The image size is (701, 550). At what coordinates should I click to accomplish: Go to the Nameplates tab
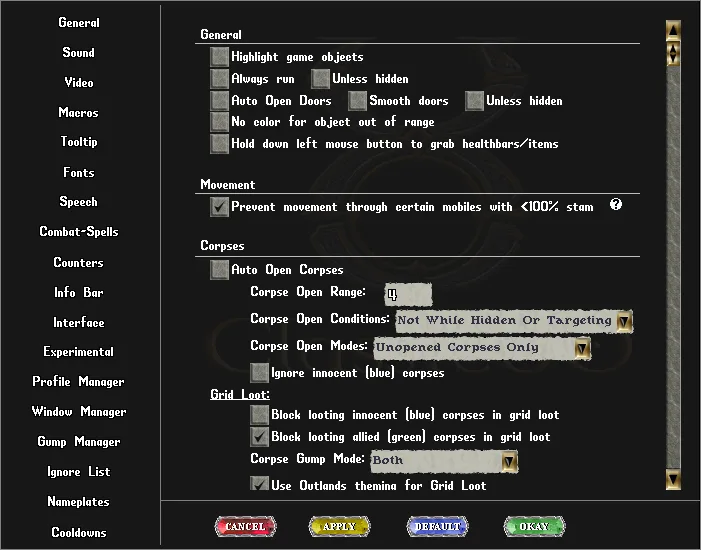pos(79,502)
